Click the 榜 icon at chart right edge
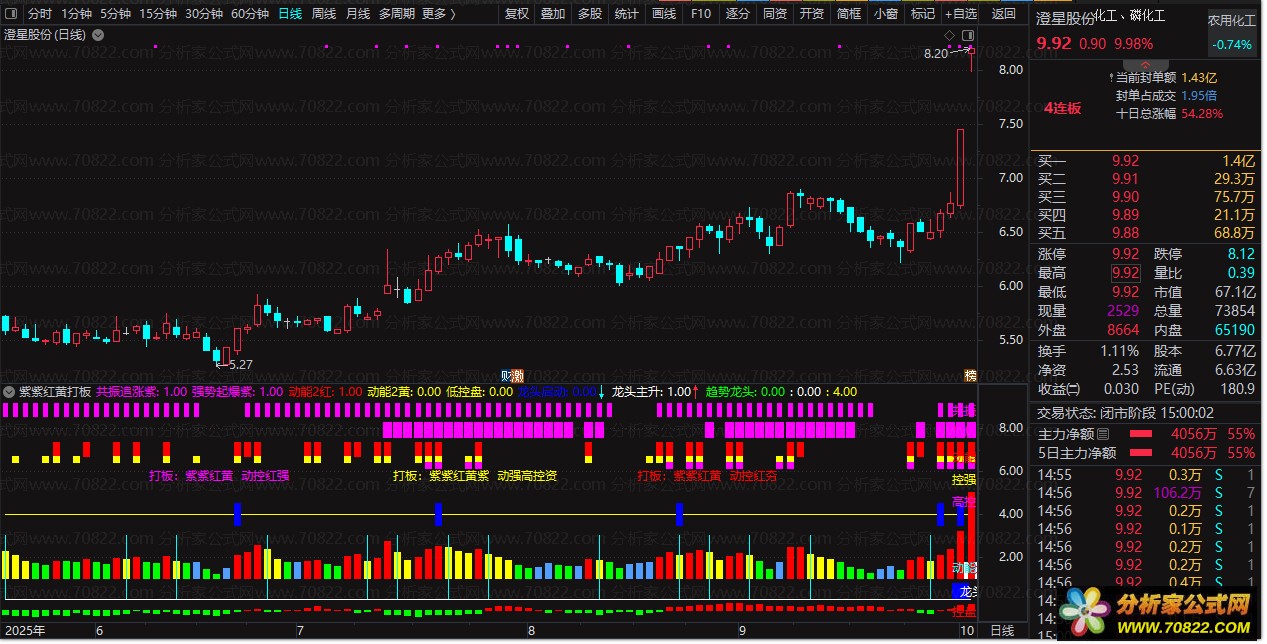Screen dimensions: 1267x644 tap(969, 375)
